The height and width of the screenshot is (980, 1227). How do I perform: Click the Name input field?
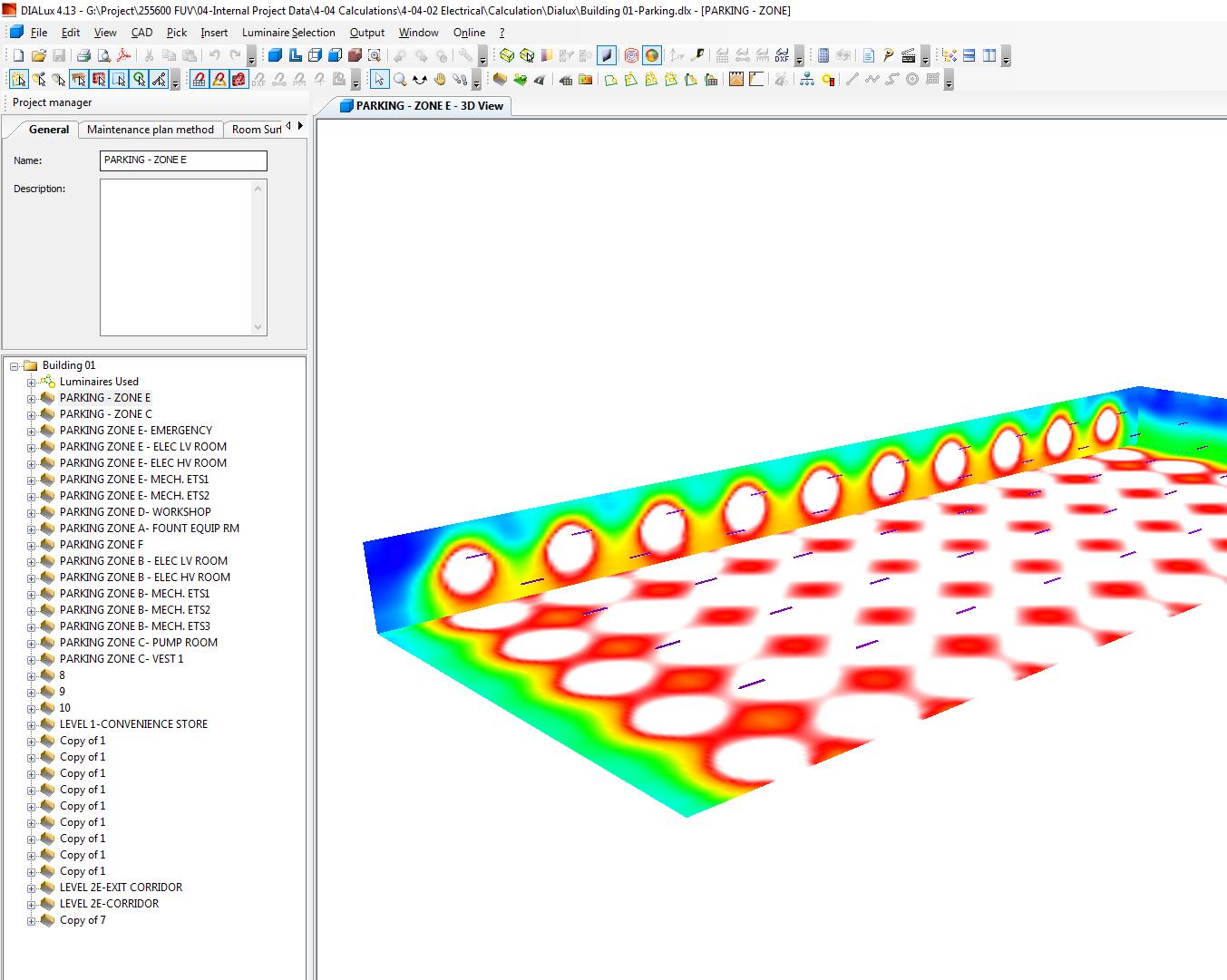pyautogui.click(x=183, y=160)
